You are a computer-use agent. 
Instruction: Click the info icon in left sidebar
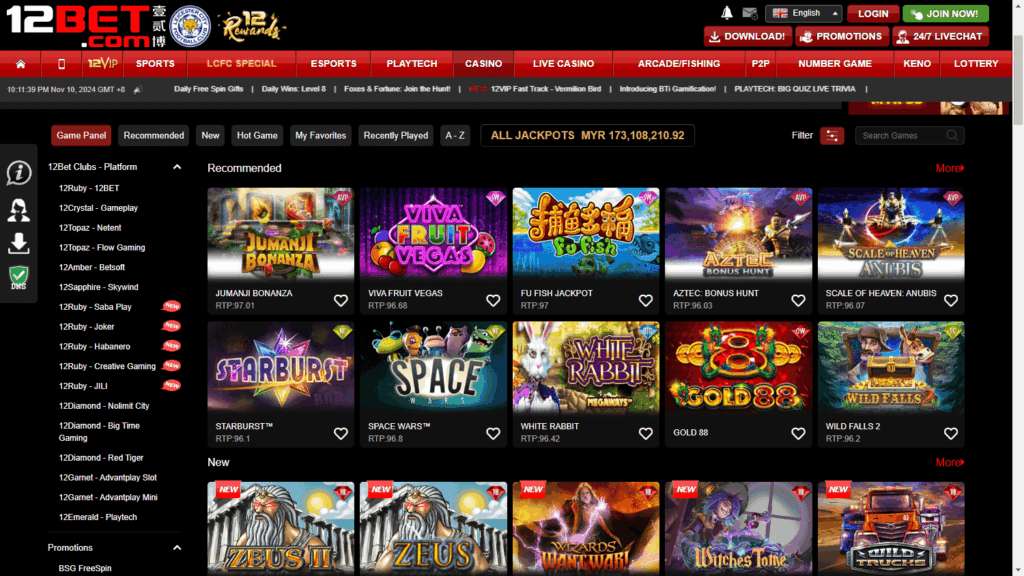tap(19, 173)
